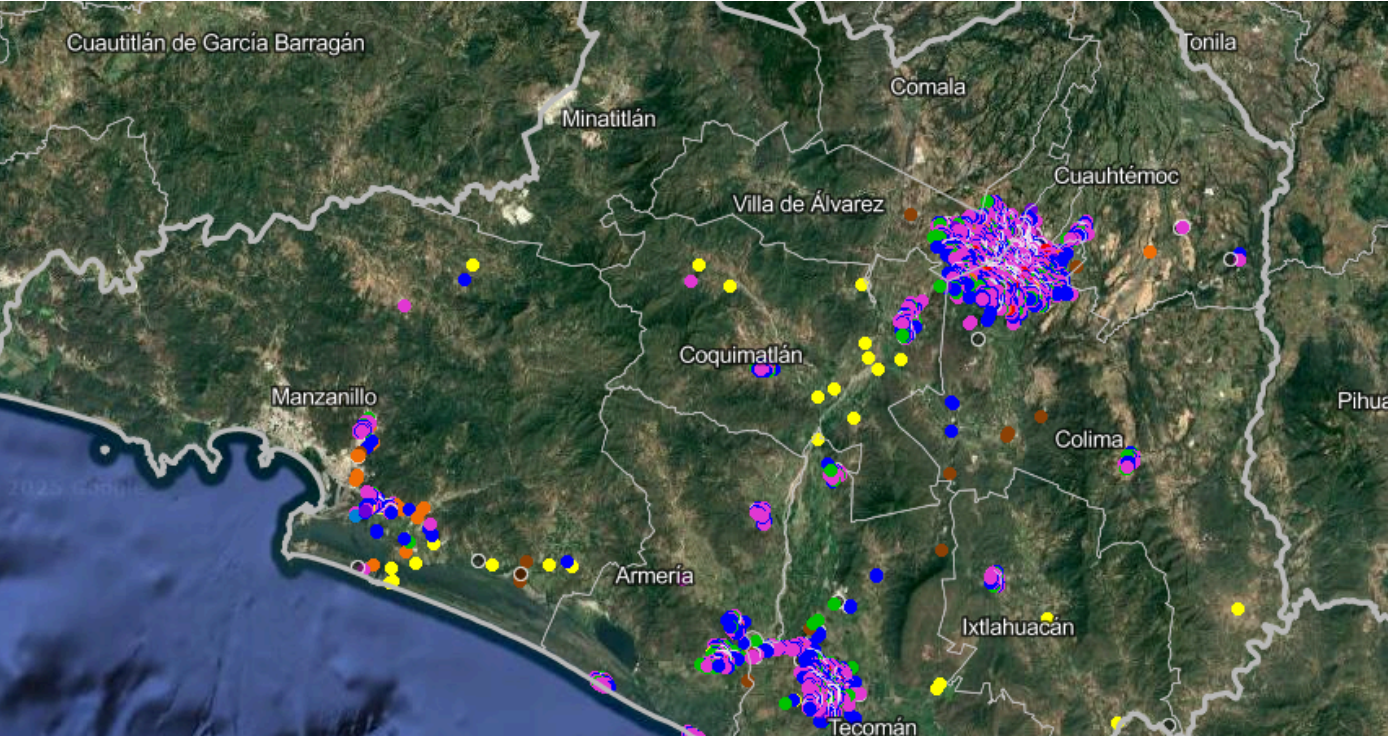The height and width of the screenshot is (736, 1388).
Task: Select the brown marker beside Villa de Álvarez label
Action: tap(911, 214)
